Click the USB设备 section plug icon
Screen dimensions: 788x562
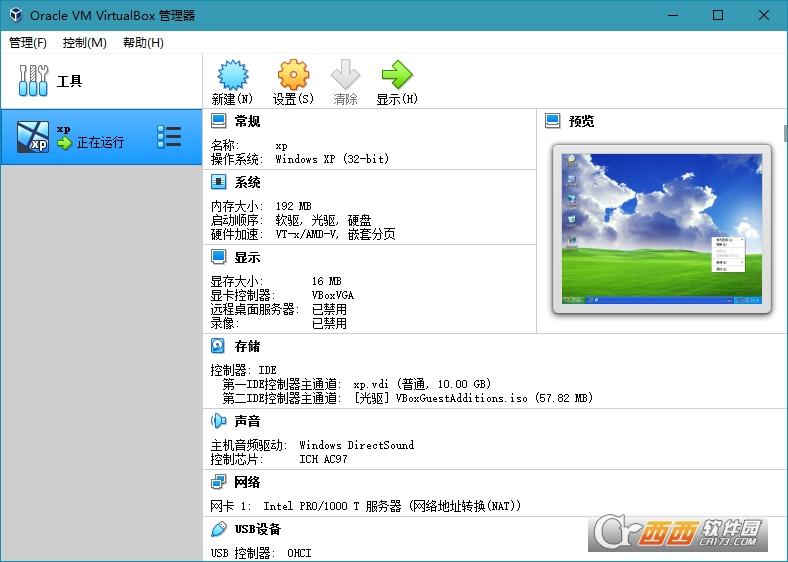pyautogui.click(x=218, y=529)
